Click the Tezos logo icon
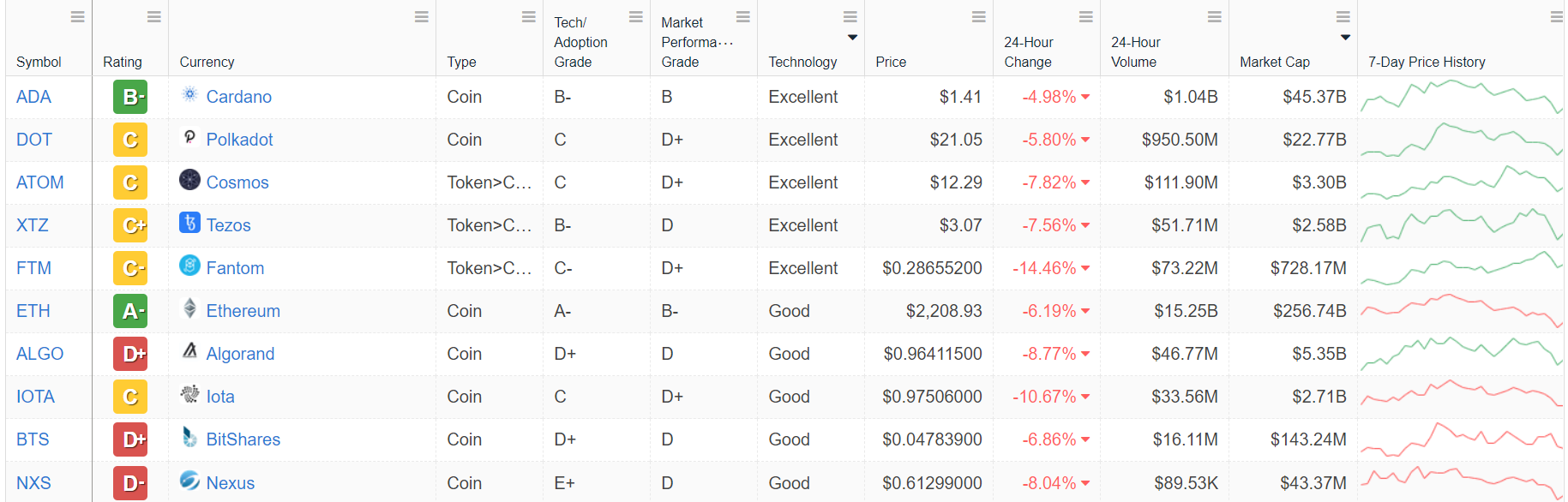Viewport: 1568px width, 502px height. tap(189, 223)
